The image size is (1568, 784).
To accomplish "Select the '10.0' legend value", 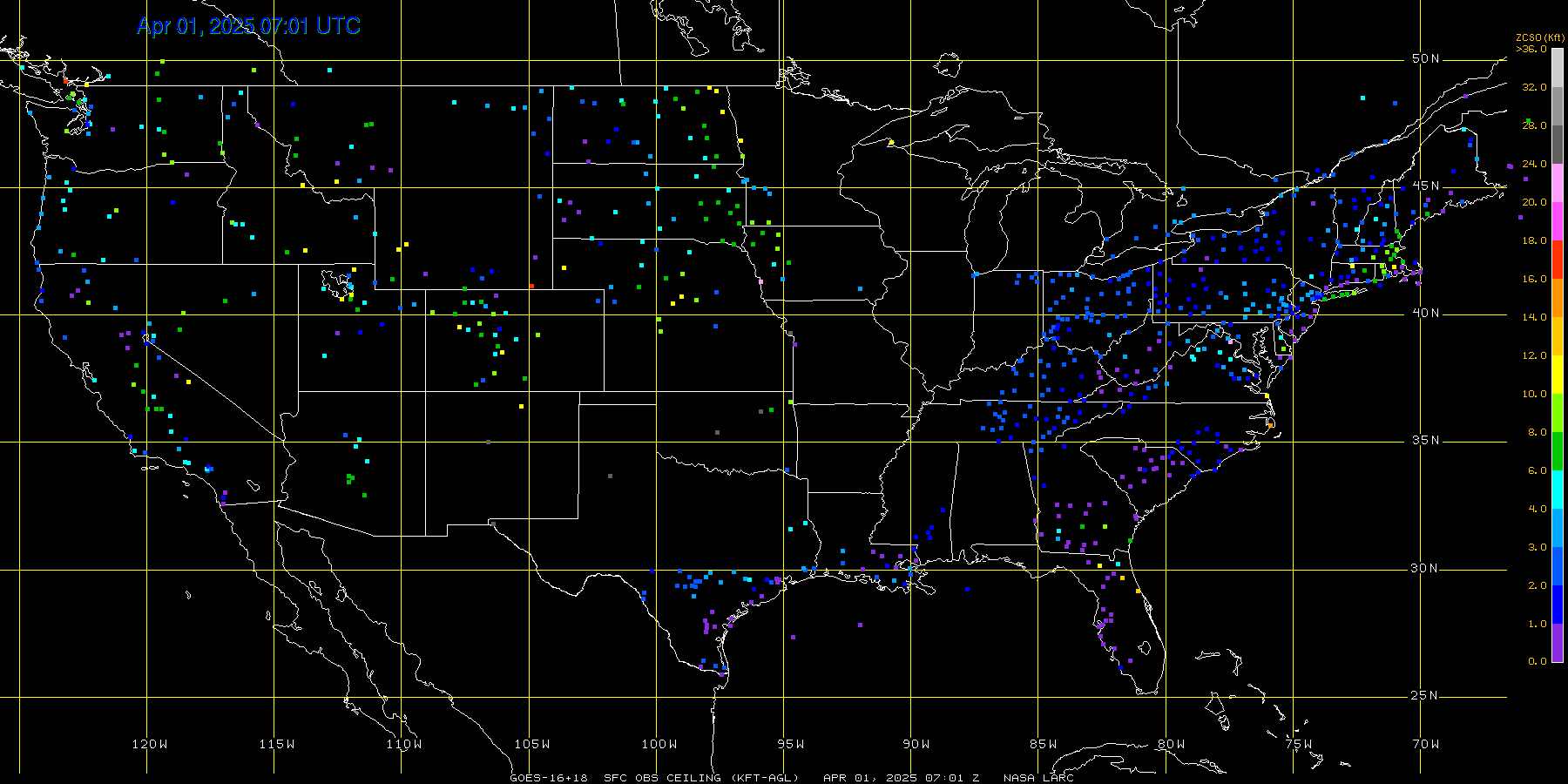I will point(1535,394).
